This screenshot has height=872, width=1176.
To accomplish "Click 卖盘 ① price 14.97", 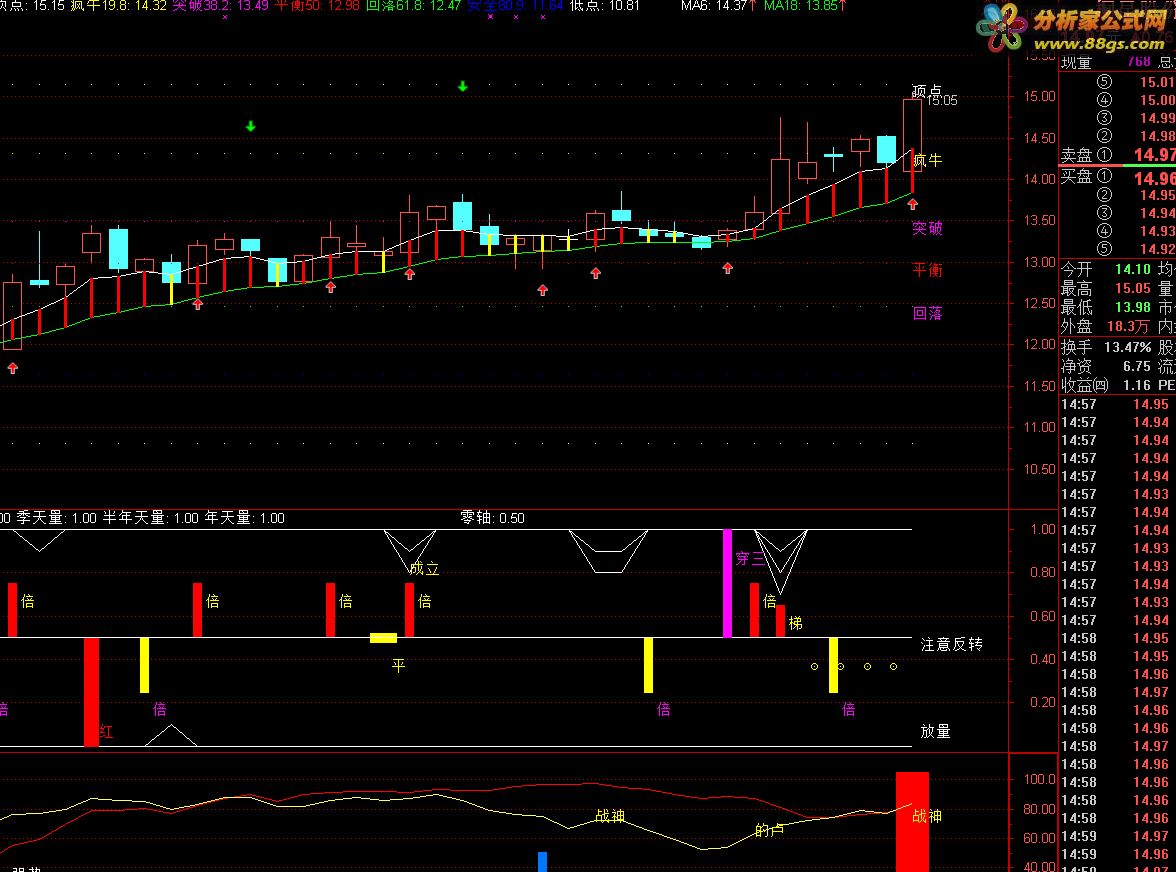I will tap(1154, 154).
